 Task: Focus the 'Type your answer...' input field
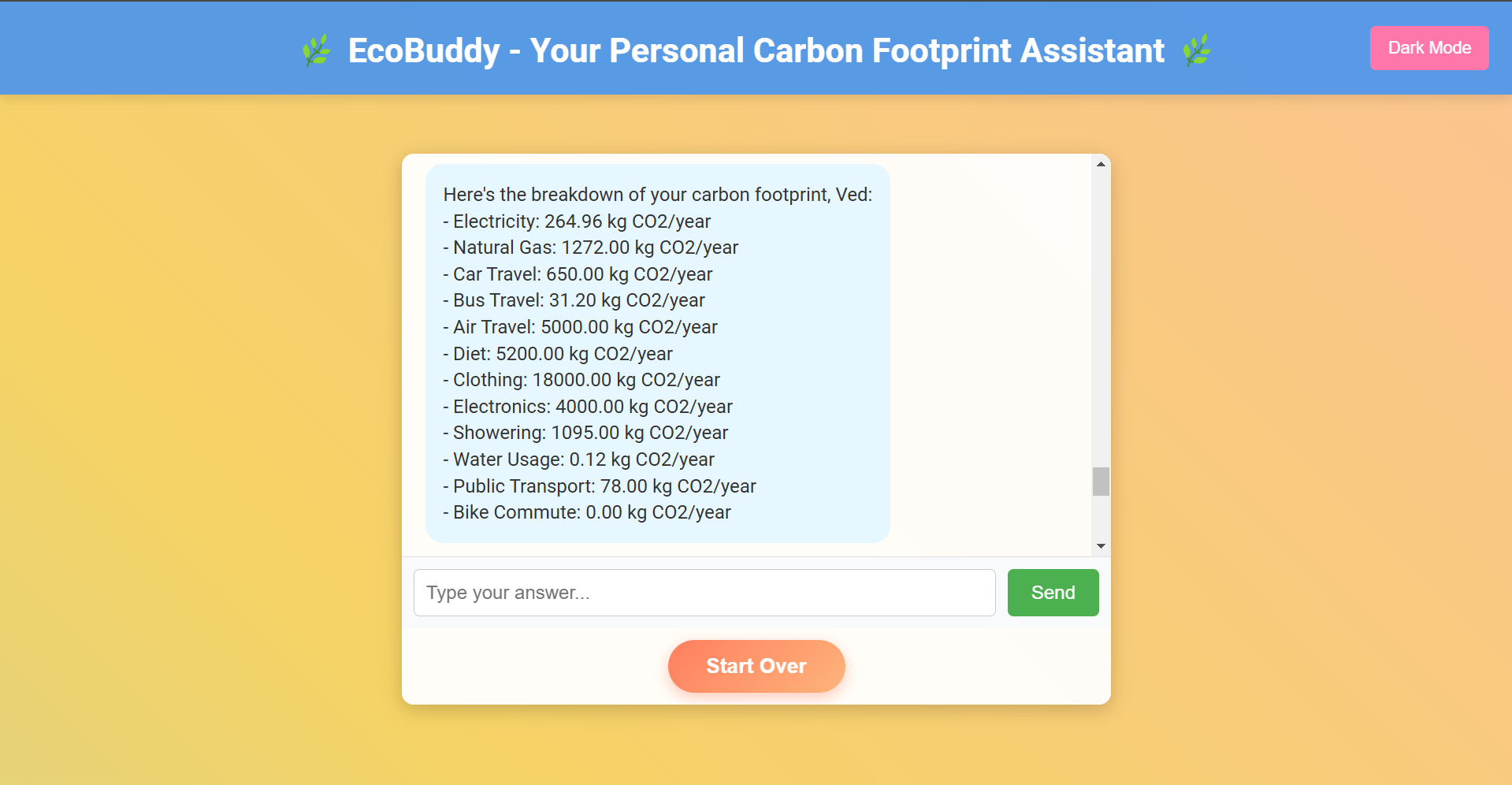pyautogui.click(x=704, y=593)
